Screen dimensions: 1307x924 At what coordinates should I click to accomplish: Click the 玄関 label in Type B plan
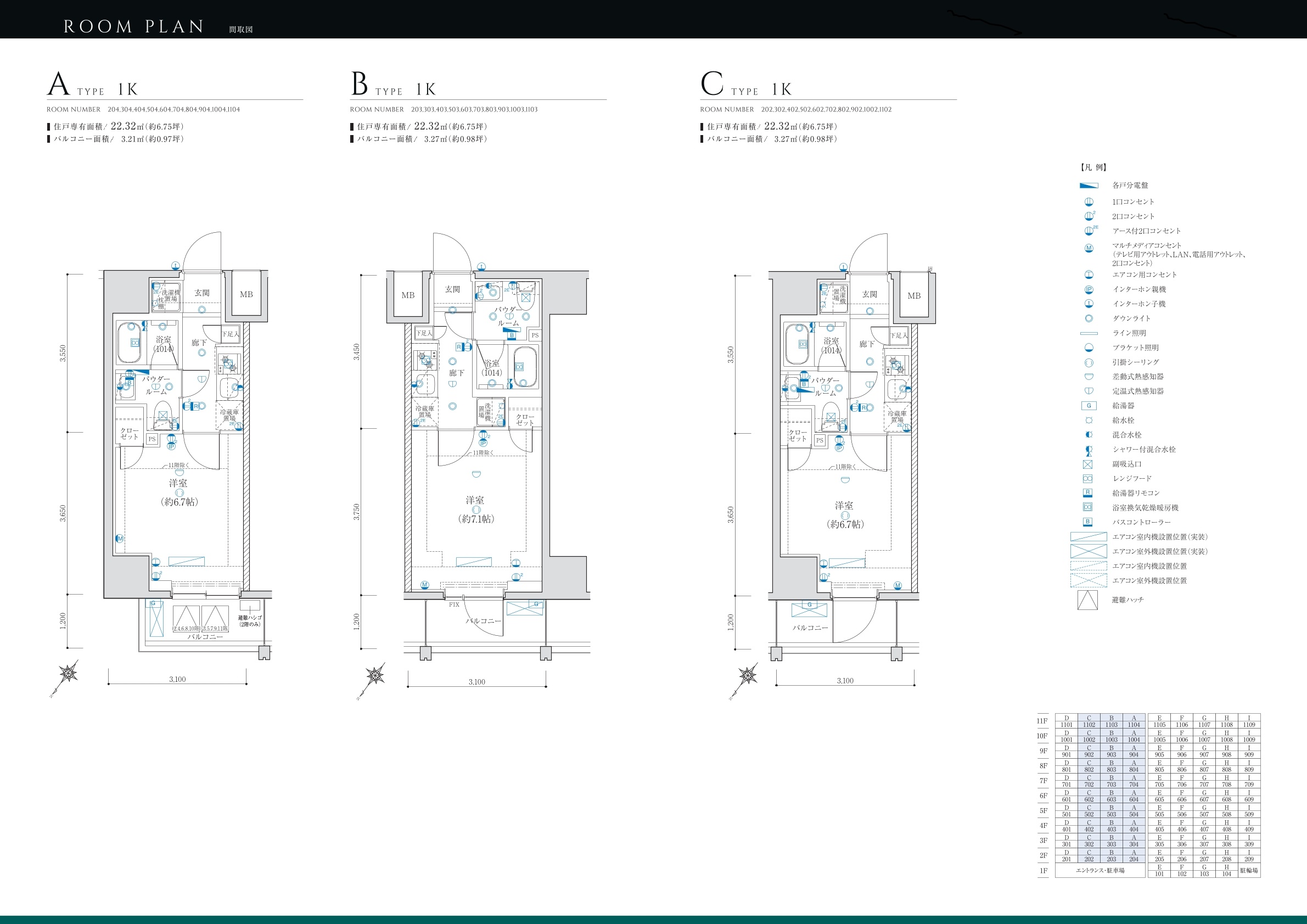(452, 289)
